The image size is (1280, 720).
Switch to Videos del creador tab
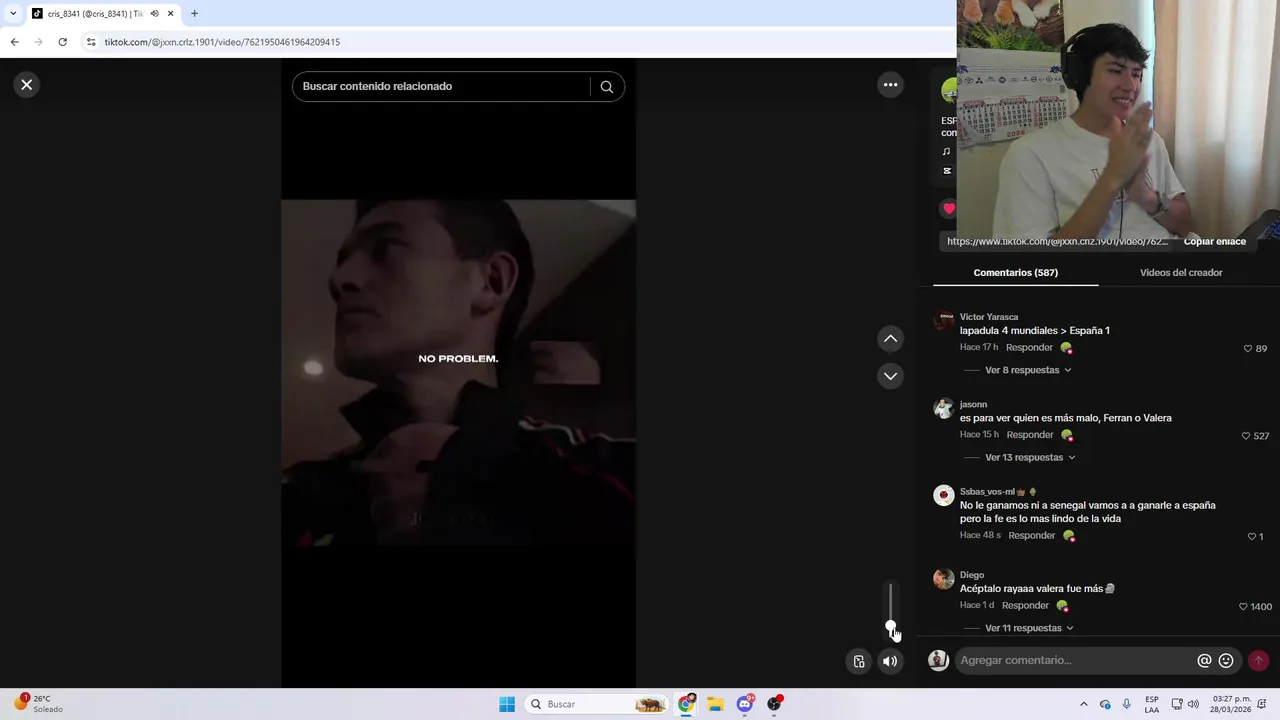(x=1181, y=273)
